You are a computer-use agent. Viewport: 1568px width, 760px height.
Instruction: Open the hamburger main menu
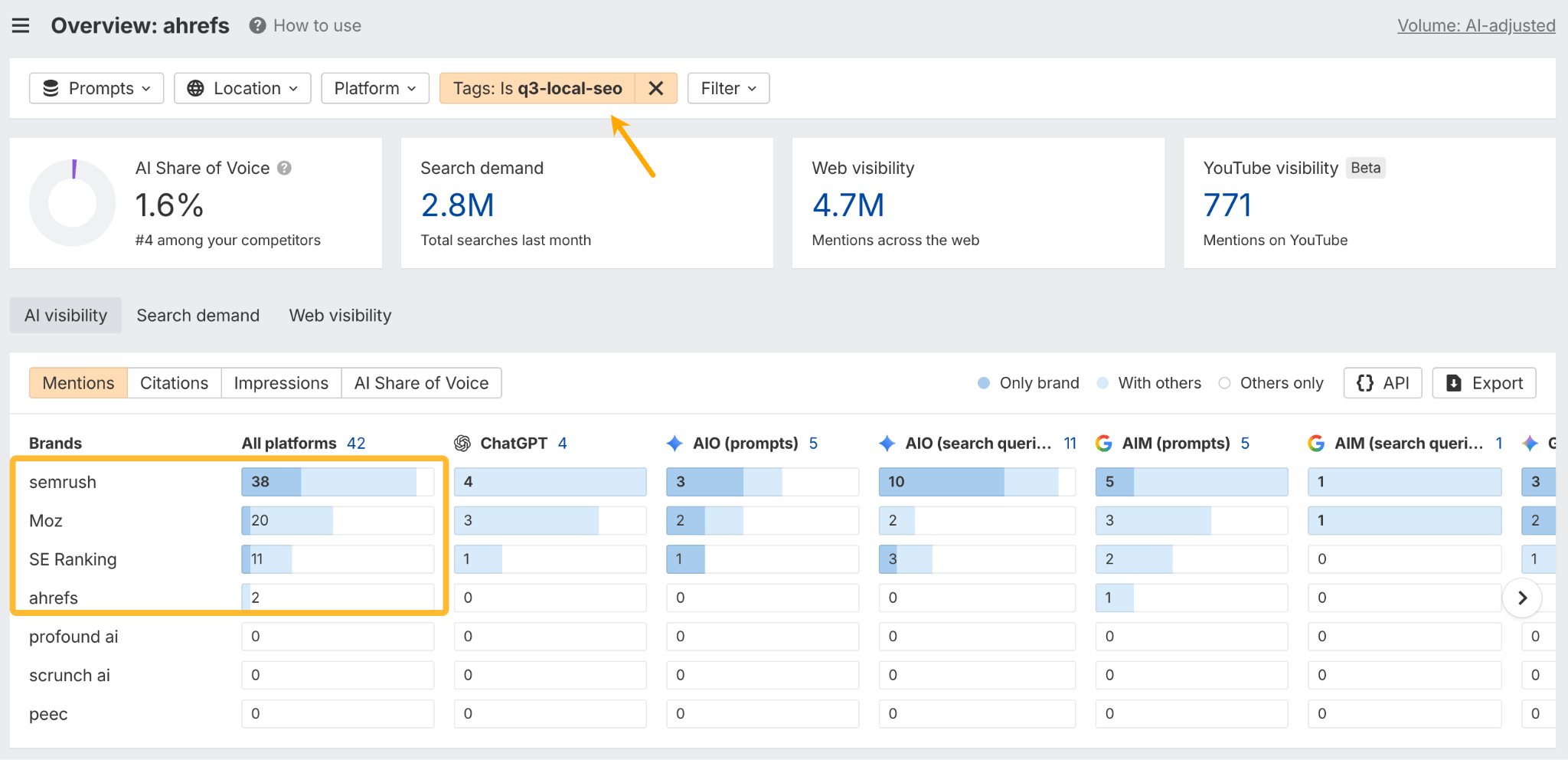(21, 25)
